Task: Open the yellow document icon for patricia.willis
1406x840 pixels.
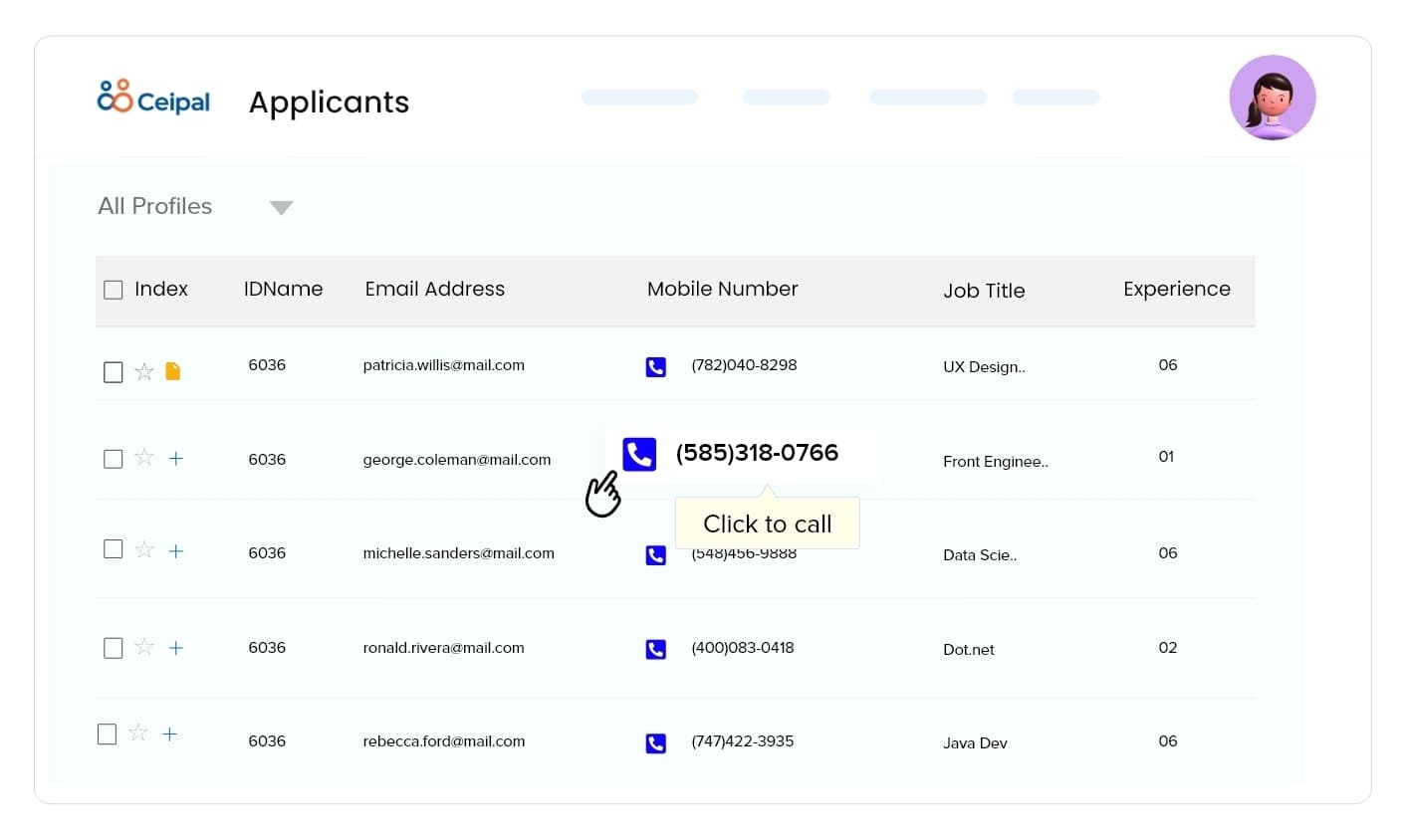Action: [x=173, y=371]
